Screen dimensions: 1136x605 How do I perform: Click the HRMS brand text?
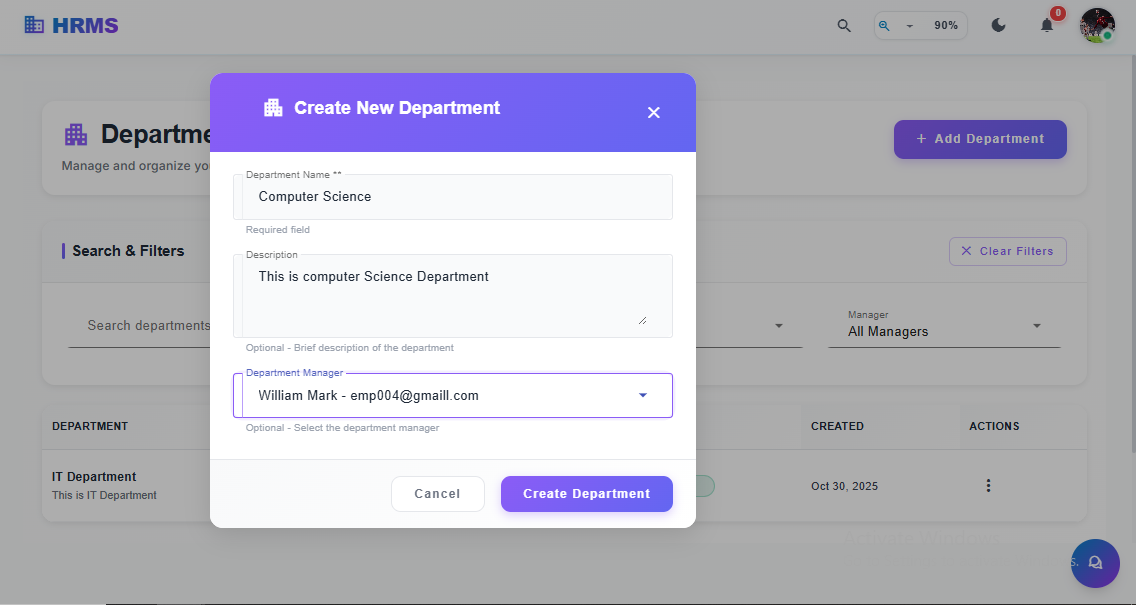[85, 25]
